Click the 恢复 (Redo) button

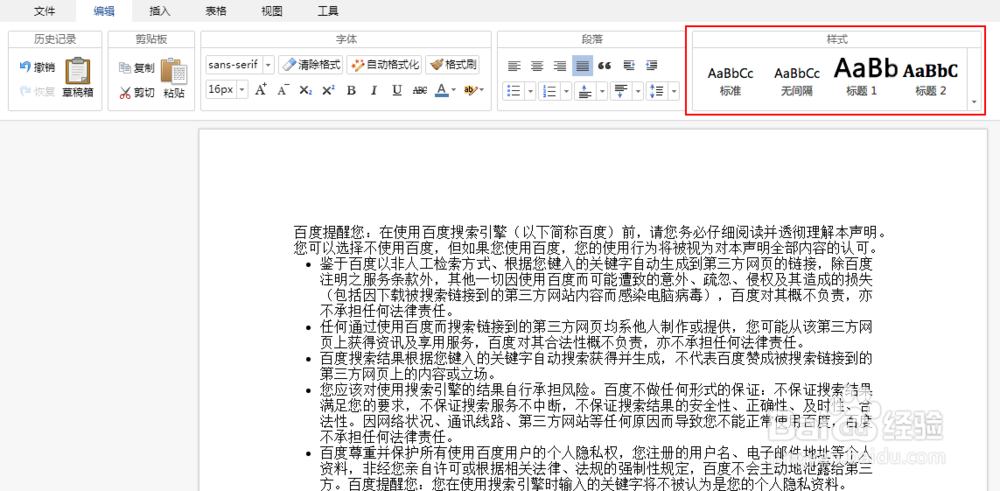pyautogui.click(x=37, y=91)
